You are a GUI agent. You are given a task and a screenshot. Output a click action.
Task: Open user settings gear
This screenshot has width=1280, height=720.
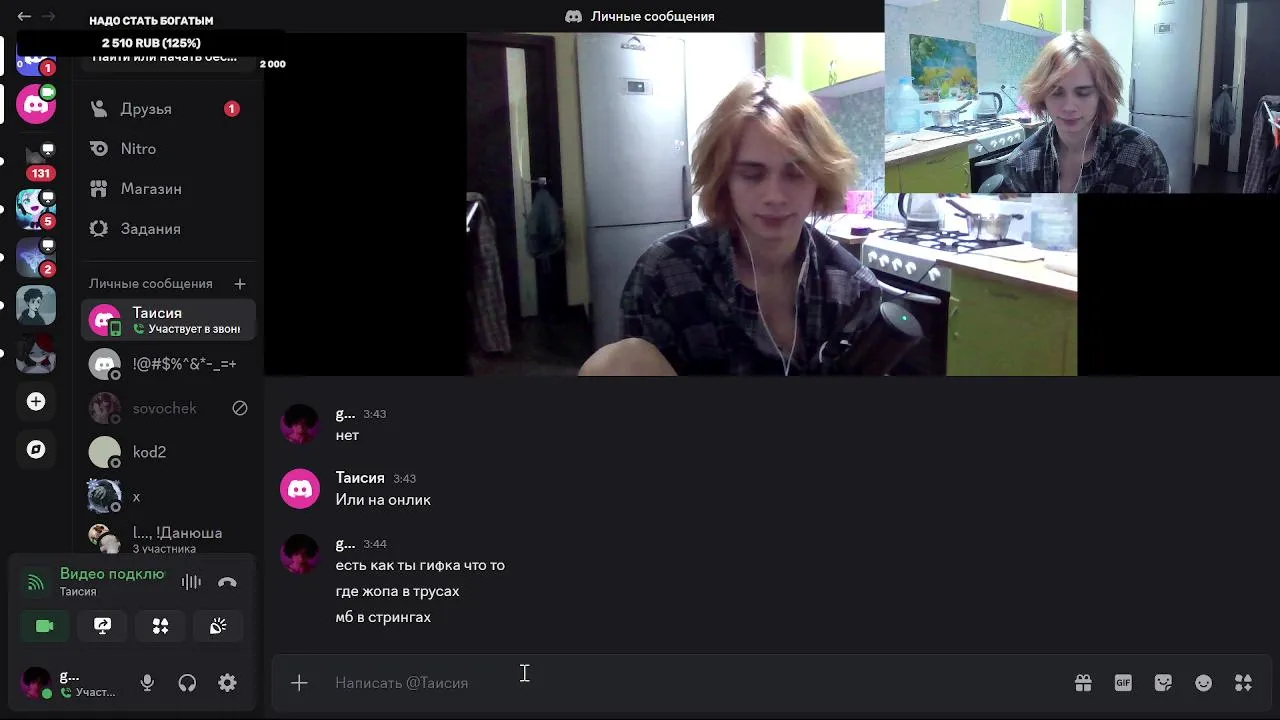[x=227, y=683]
